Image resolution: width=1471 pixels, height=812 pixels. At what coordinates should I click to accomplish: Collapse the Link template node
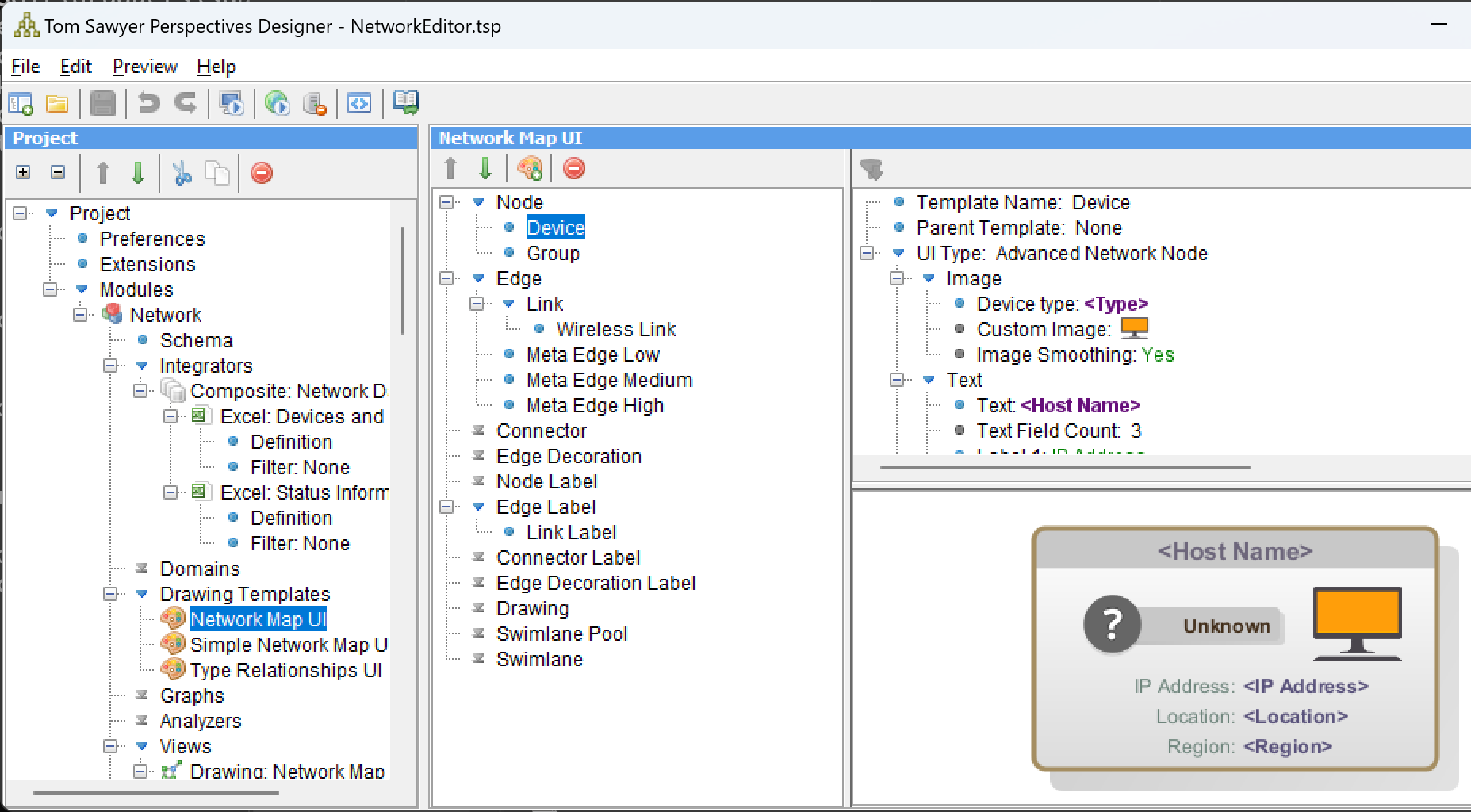(477, 304)
